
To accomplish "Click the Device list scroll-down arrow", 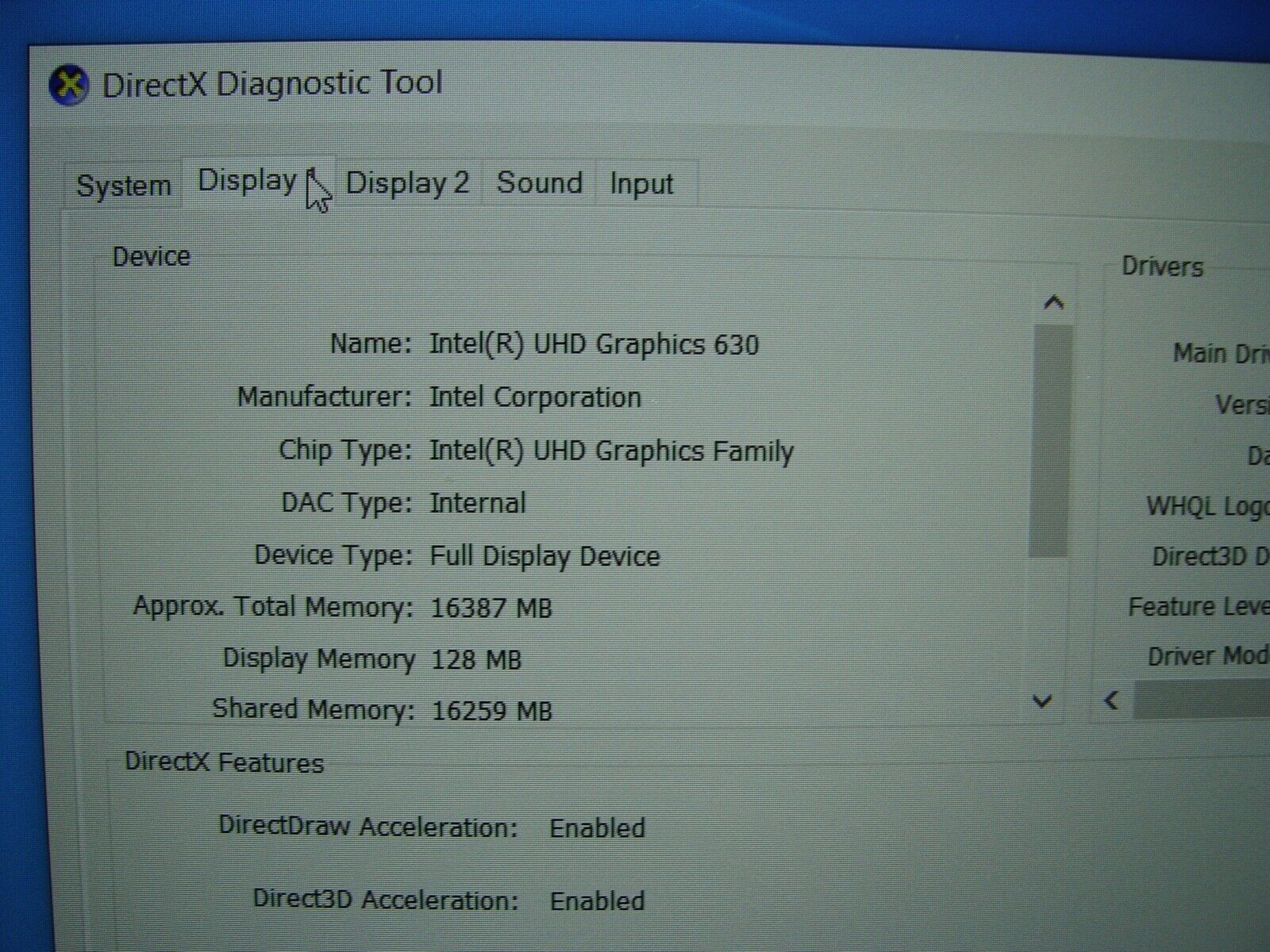I will [x=1042, y=701].
